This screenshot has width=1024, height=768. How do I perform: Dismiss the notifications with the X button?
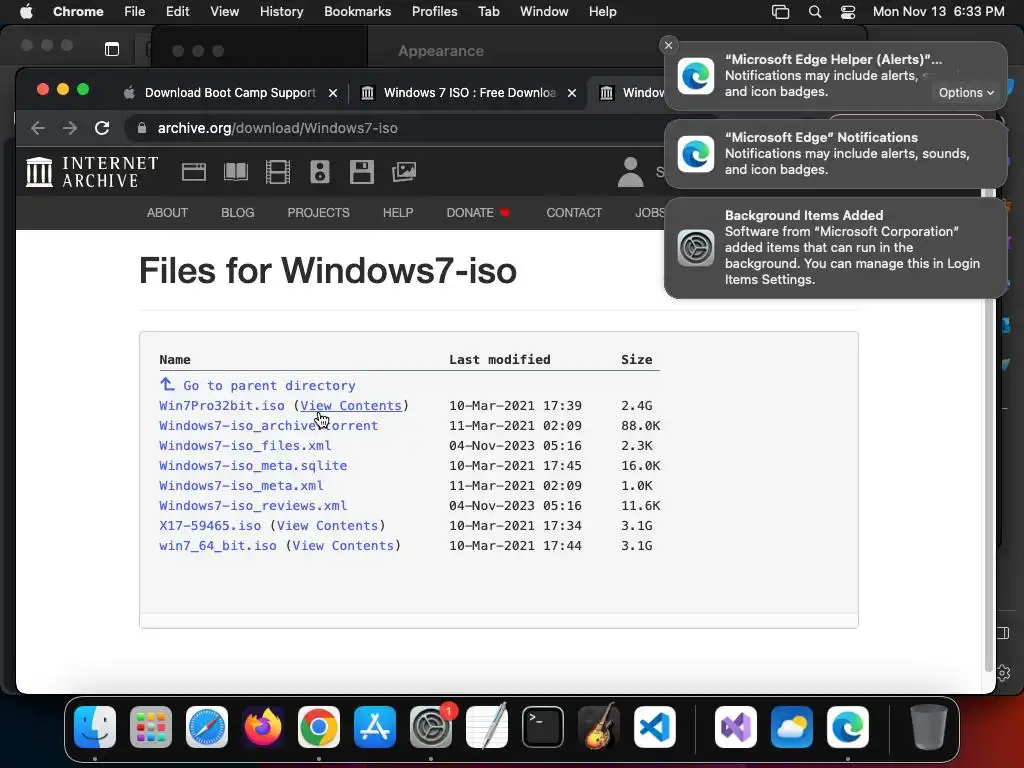tap(668, 45)
